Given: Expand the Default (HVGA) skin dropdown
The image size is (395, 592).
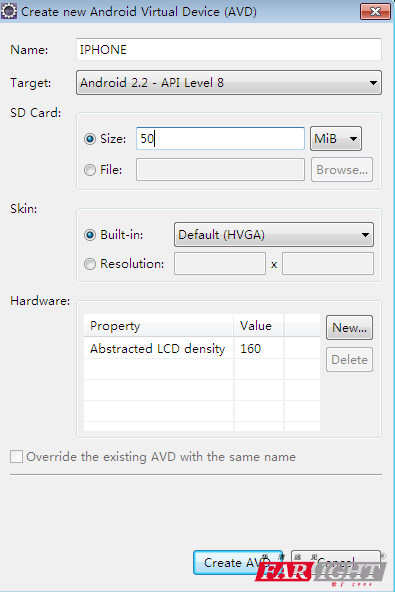Looking at the screenshot, I should [274, 234].
